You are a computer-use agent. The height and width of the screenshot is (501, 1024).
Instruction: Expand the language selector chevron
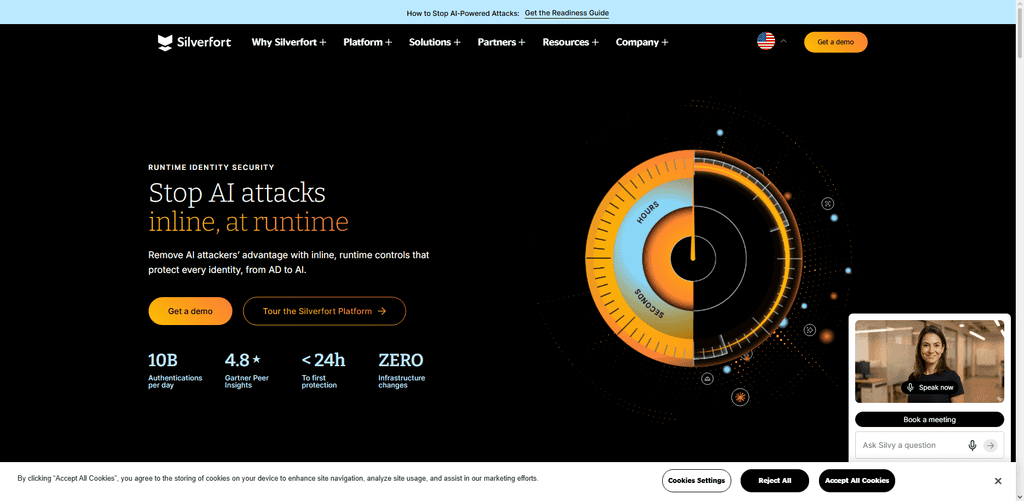[784, 41]
